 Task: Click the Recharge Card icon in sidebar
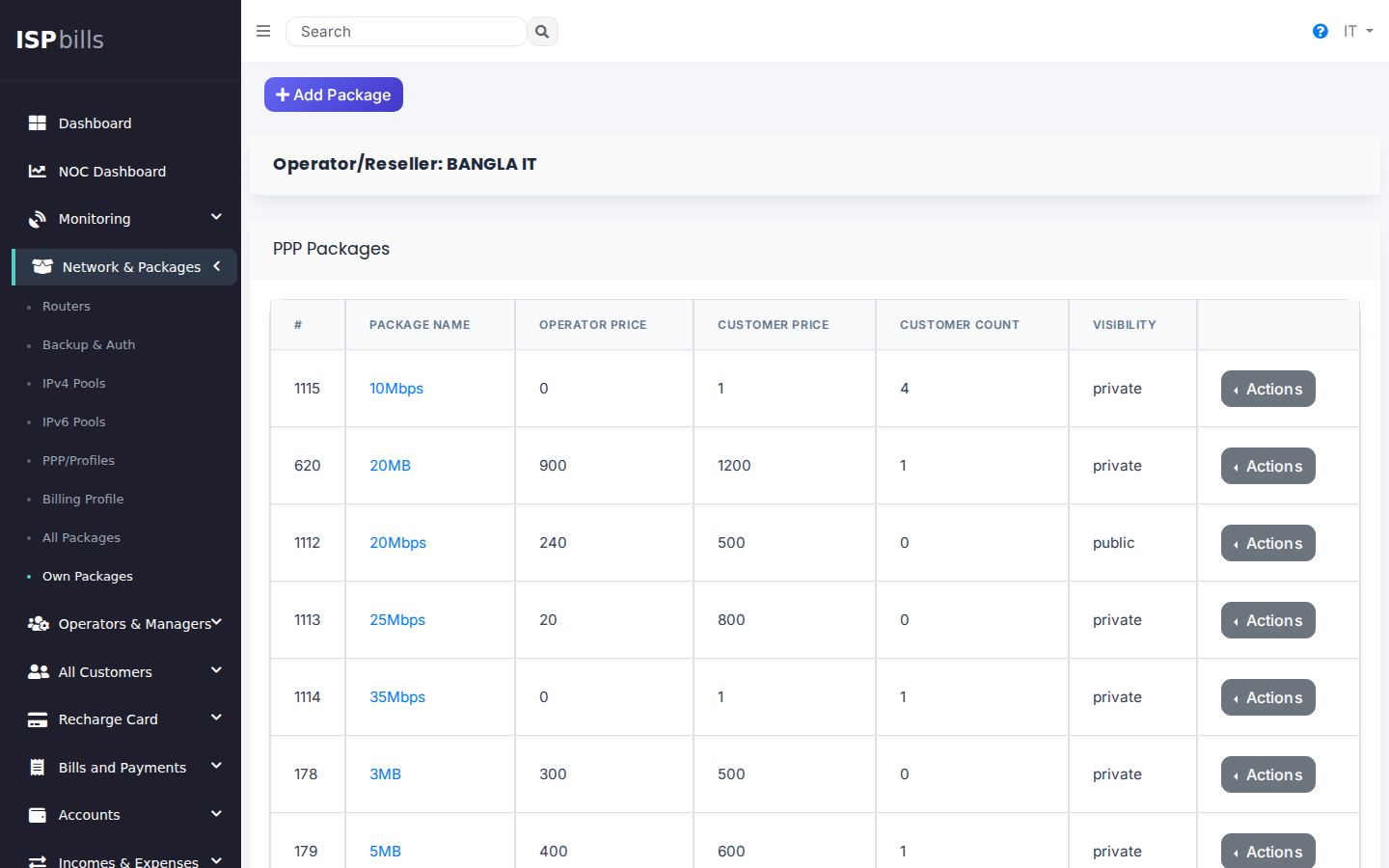(x=38, y=719)
